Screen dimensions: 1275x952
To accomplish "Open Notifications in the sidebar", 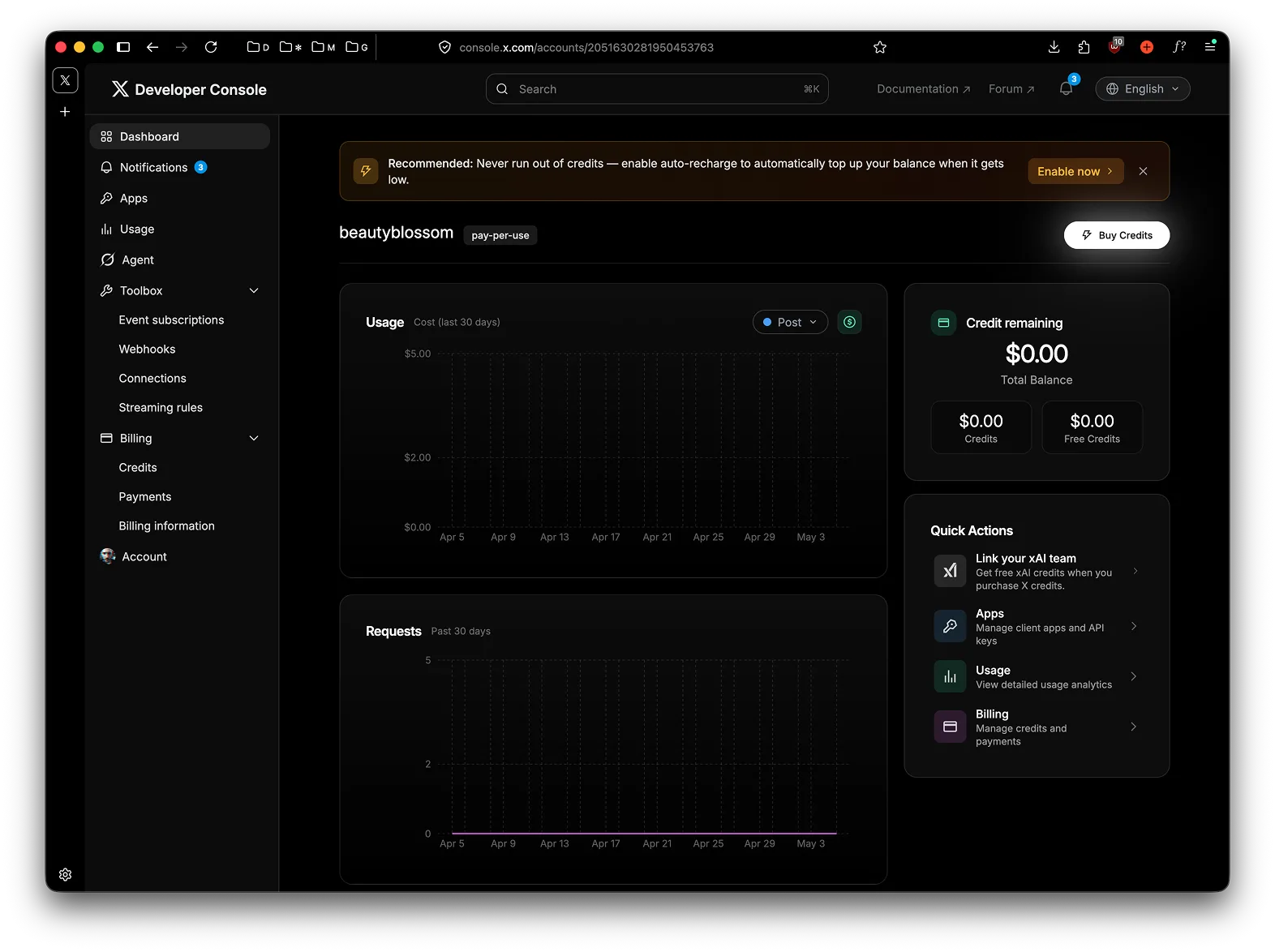I will (179, 167).
